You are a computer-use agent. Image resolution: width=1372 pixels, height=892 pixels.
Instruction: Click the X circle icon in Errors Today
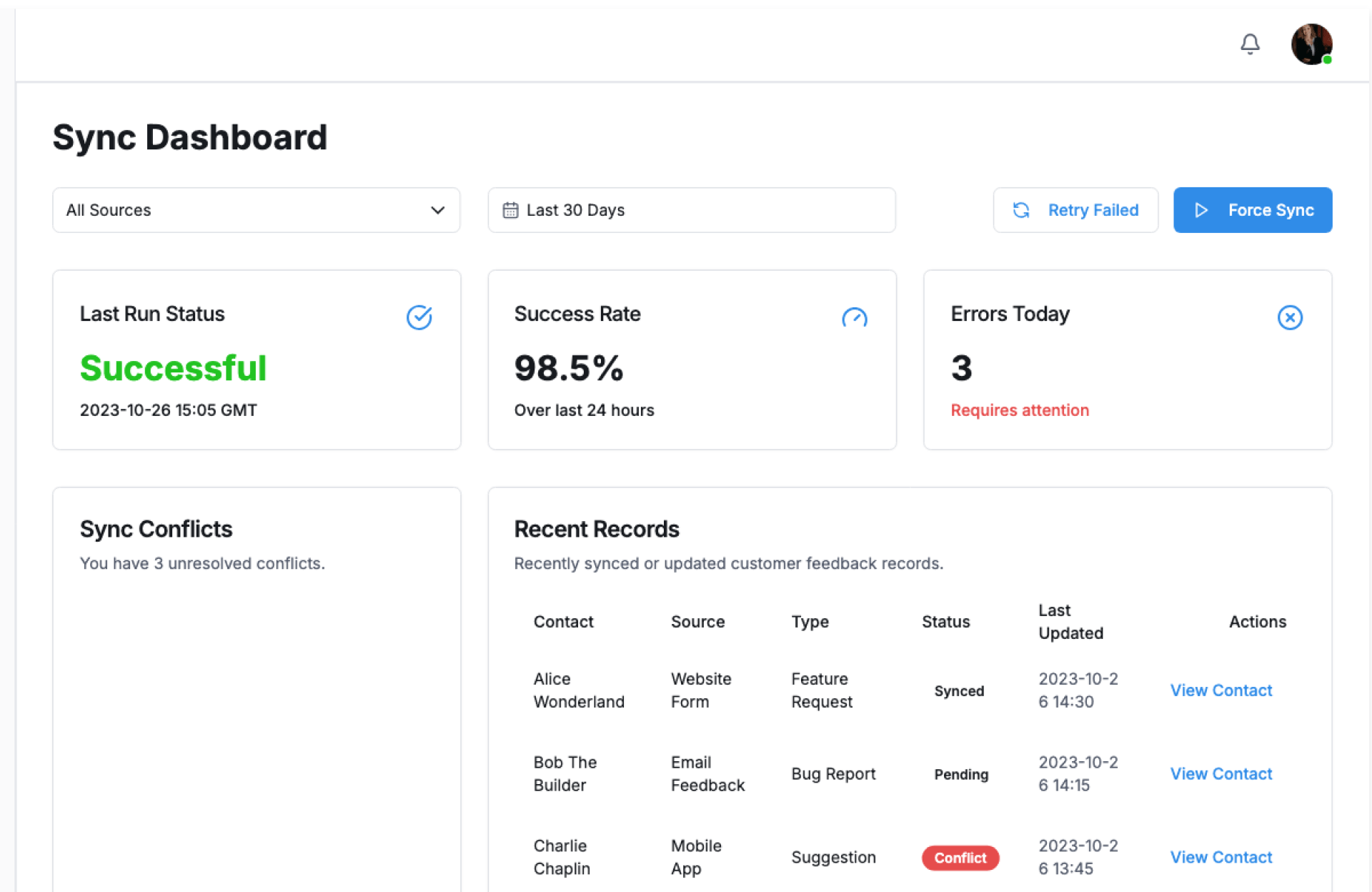1290,317
